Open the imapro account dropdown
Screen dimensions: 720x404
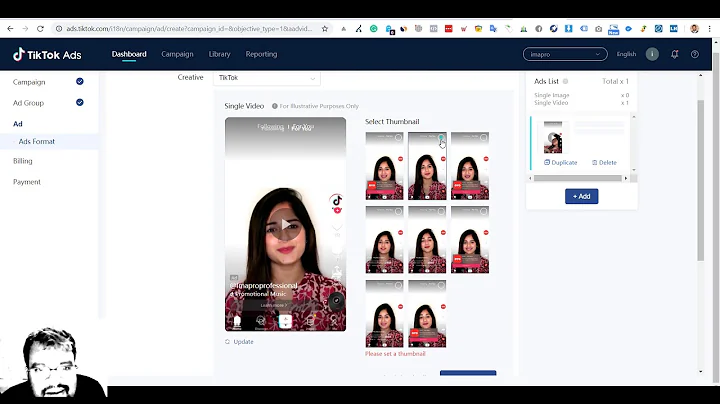tap(565, 54)
